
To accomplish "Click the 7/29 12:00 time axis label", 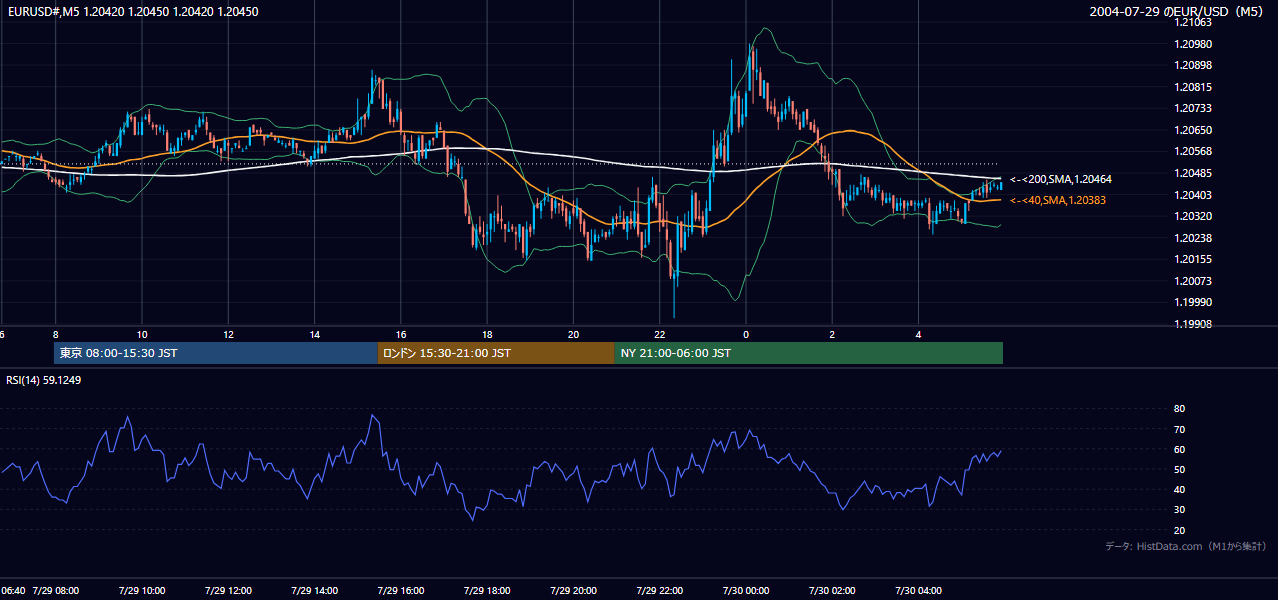I will pos(228,590).
